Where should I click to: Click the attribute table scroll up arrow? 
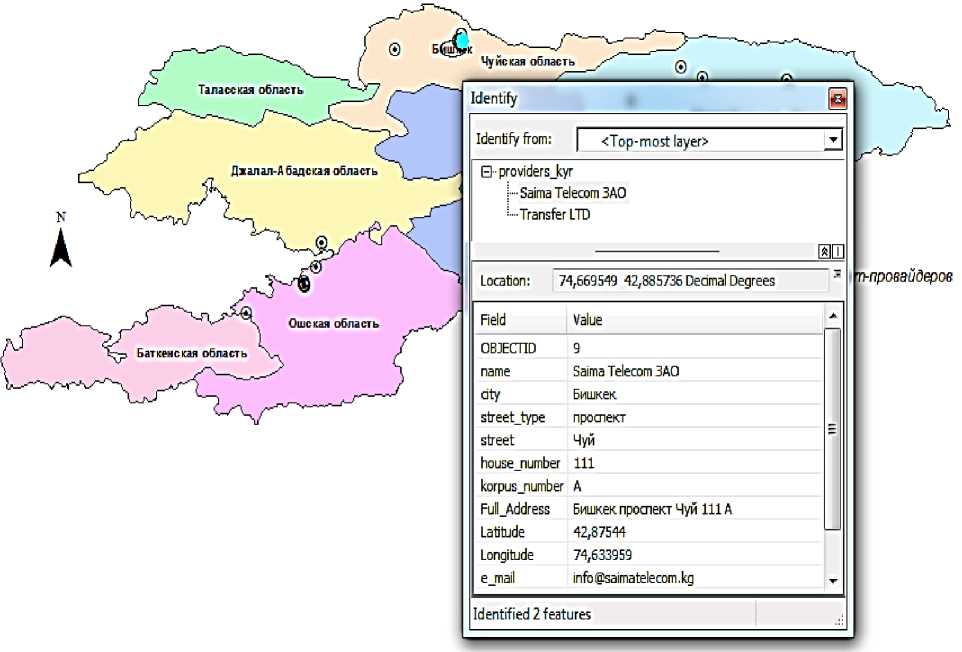tap(833, 316)
